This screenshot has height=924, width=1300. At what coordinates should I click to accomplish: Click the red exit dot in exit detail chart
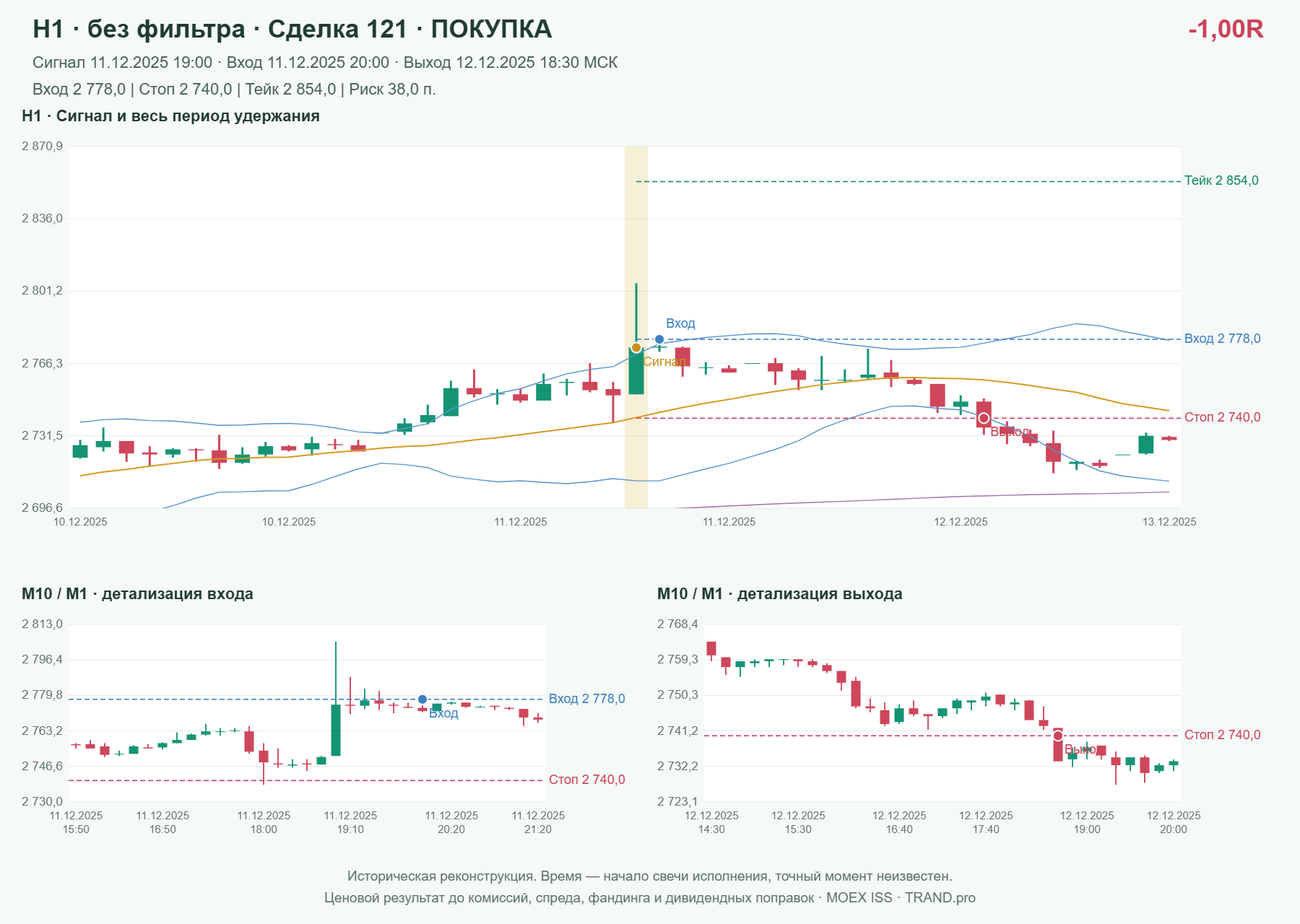(1058, 736)
